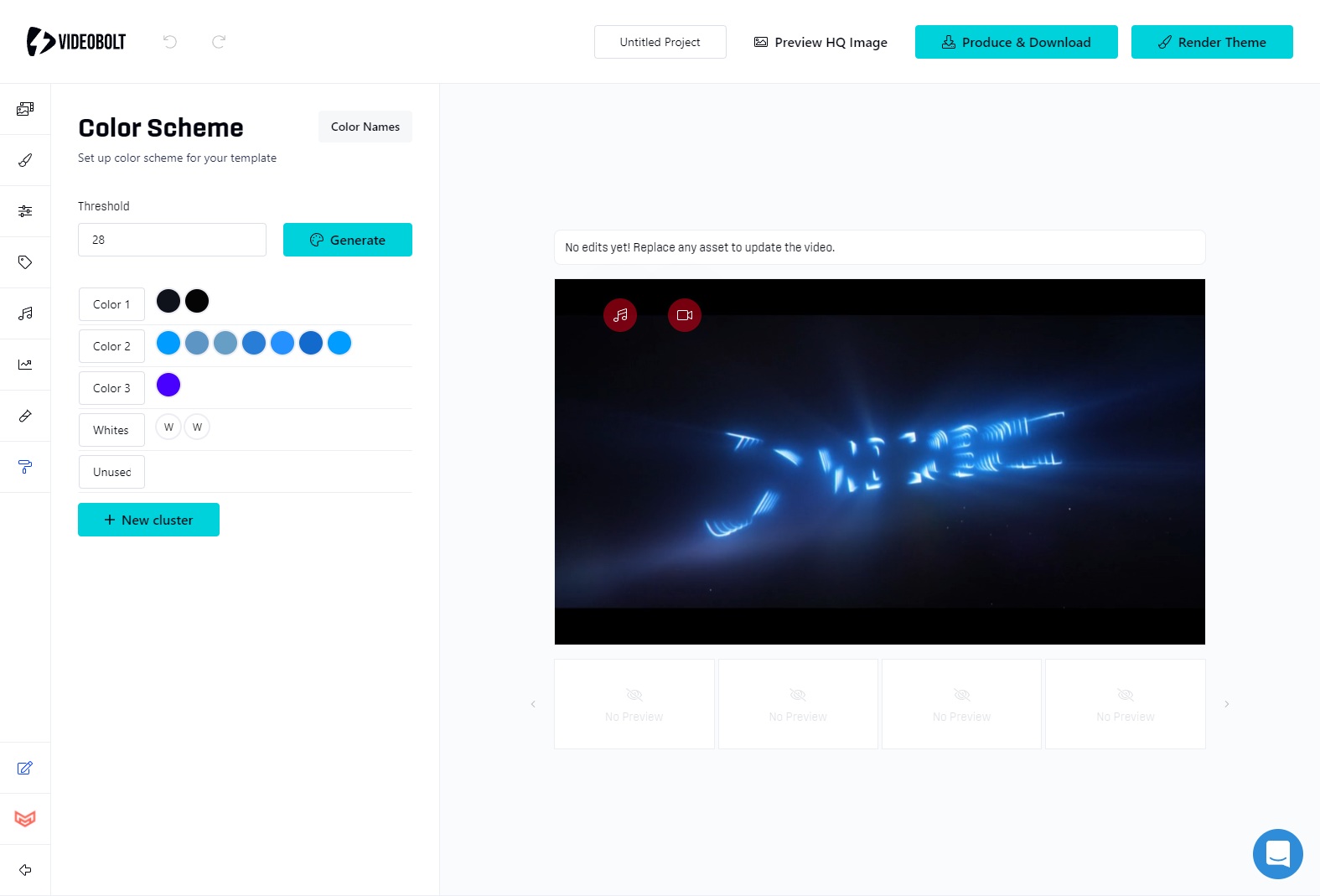Pick the third swatch in Color 2 row
This screenshot has width=1320, height=896.
click(x=225, y=343)
